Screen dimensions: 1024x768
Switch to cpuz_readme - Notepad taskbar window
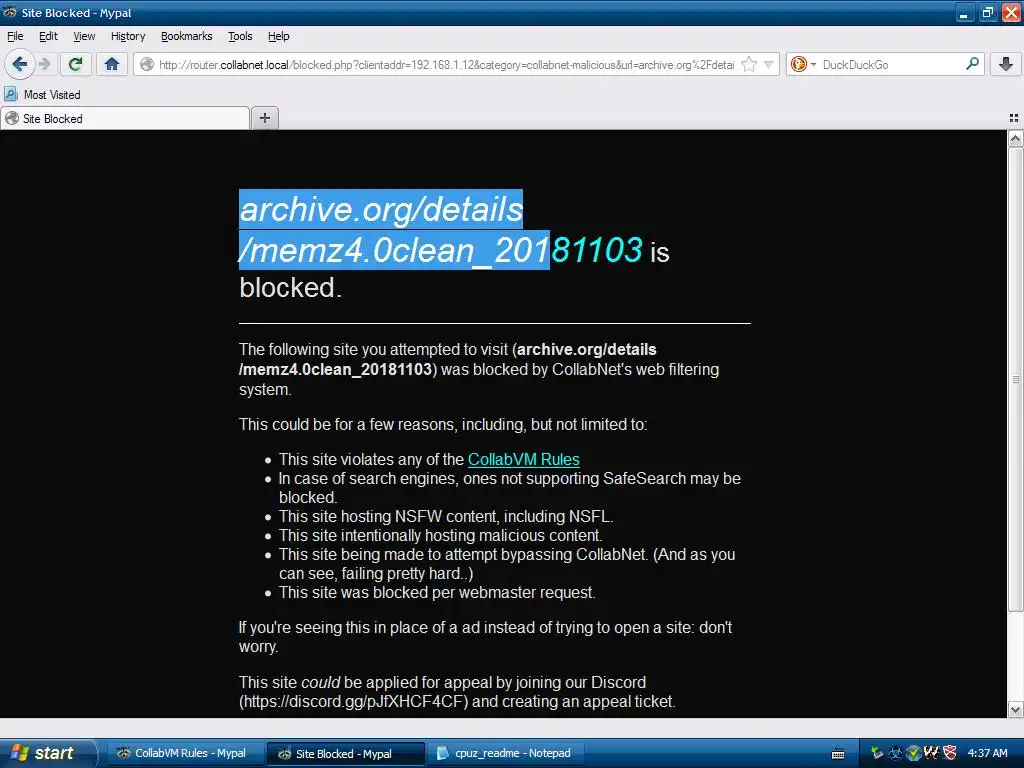pyautogui.click(x=504, y=753)
